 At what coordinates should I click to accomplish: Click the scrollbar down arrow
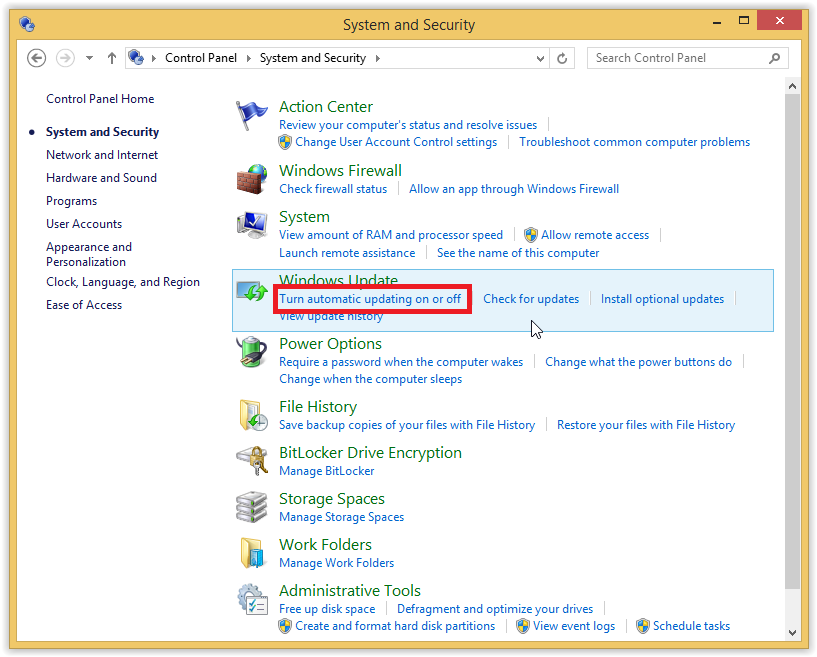tap(793, 633)
